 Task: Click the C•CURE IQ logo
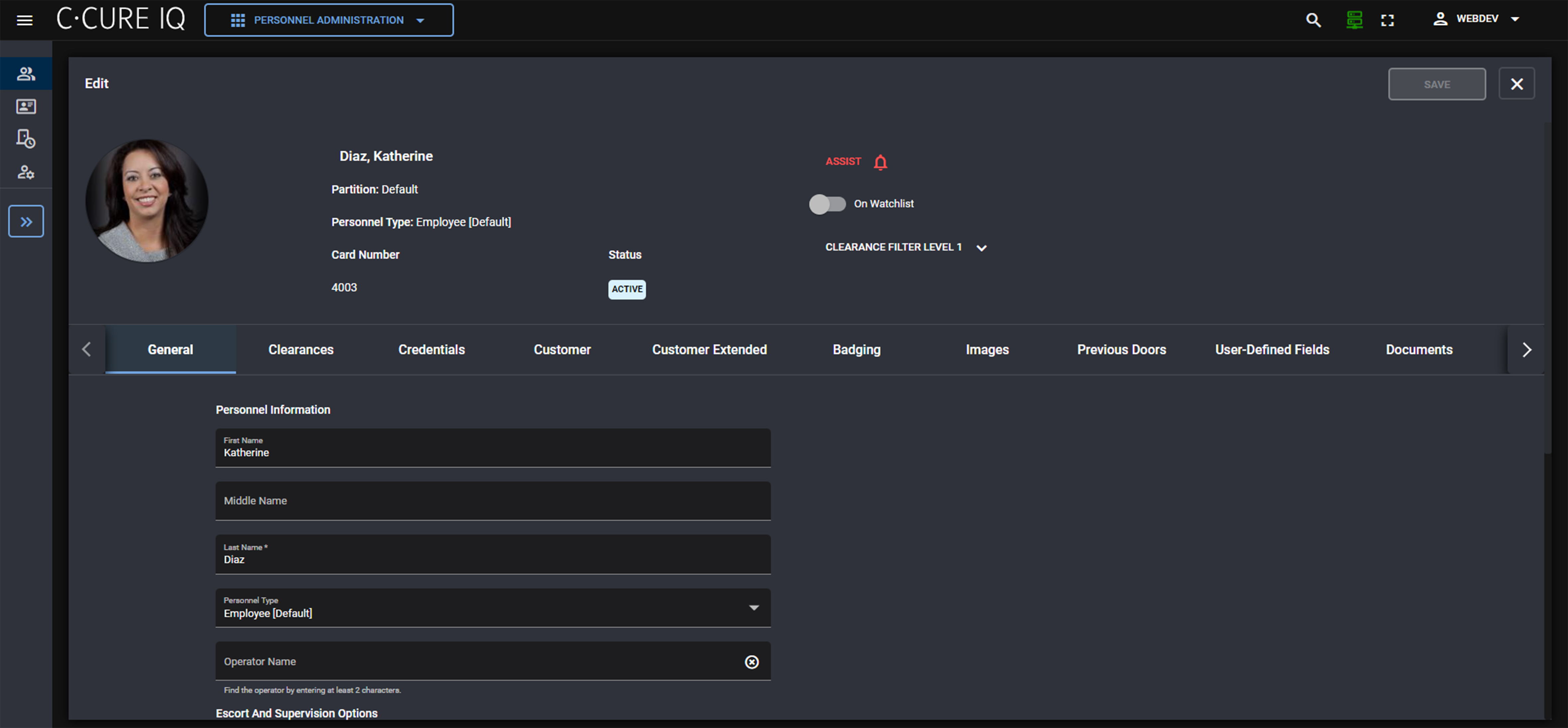121,19
